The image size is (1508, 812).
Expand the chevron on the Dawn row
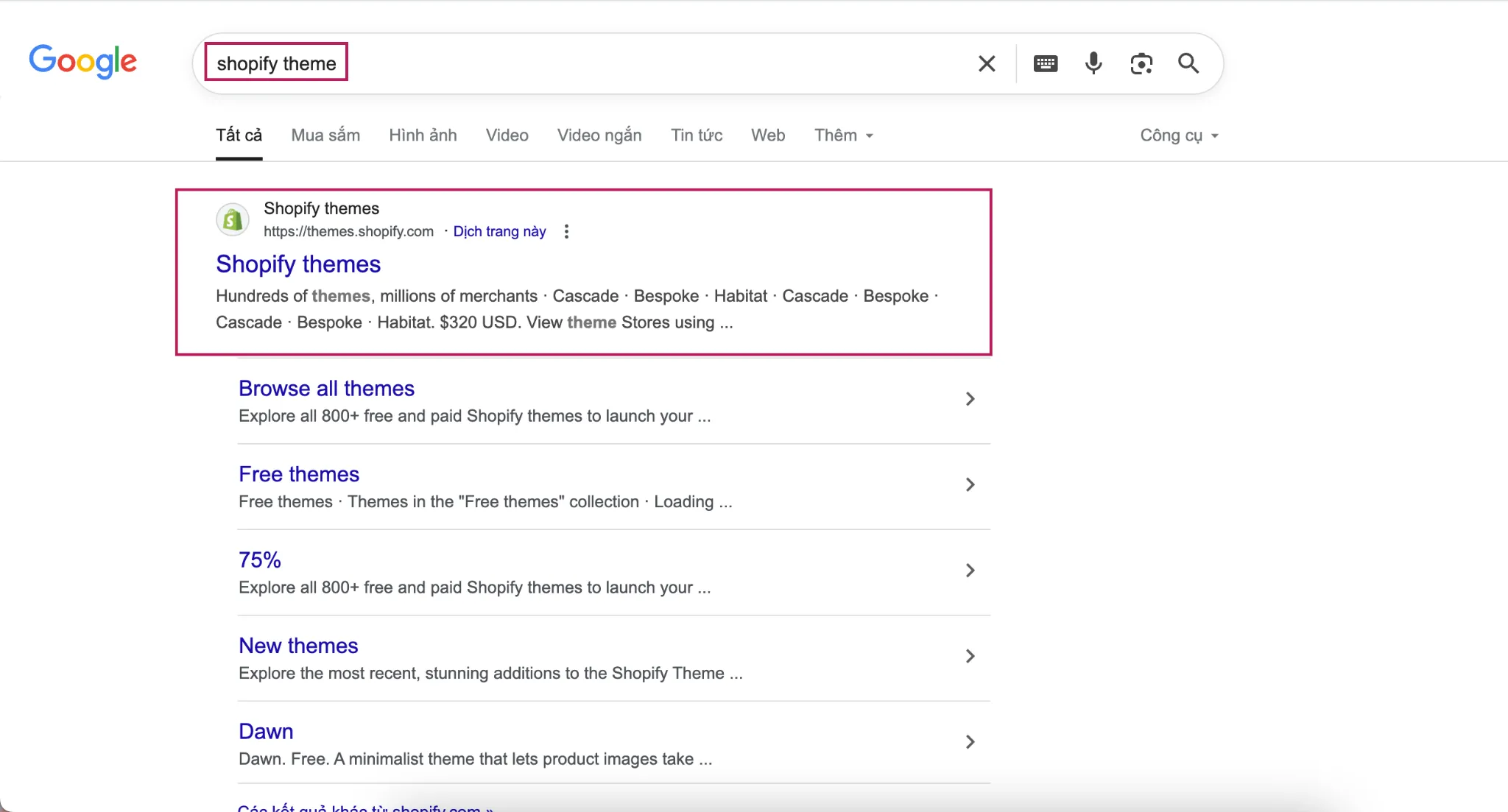click(x=970, y=742)
